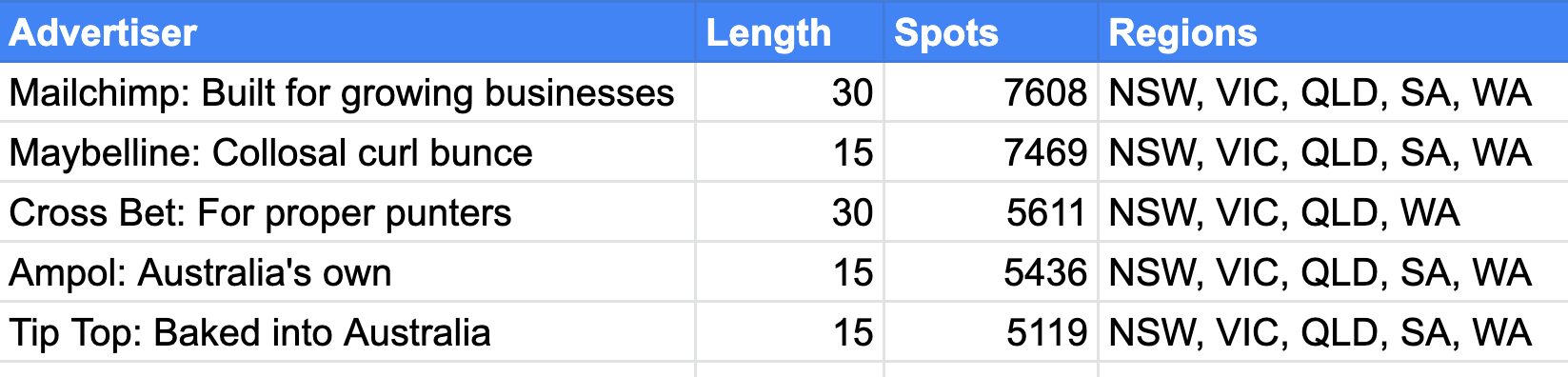
Task: Select the Cross Bet regions cell without SA
Action: 1334,212
